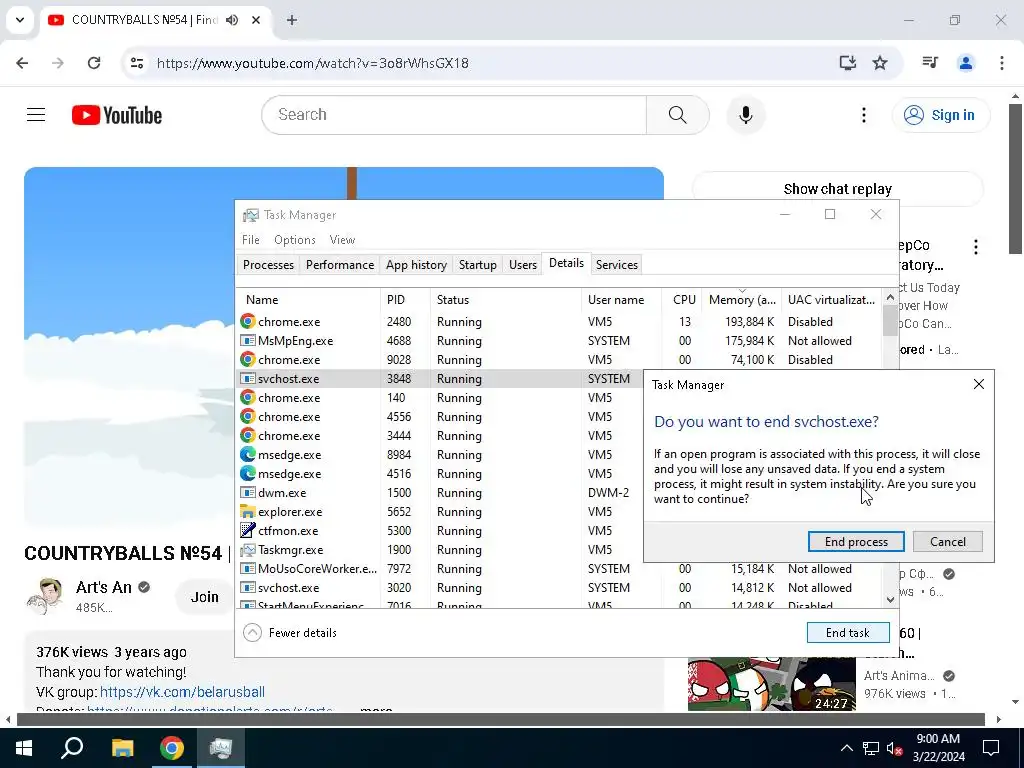Click the install app icon in address bar
Image resolution: width=1024 pixels, height=768 pixels.
pyautogui.click(x=847, y=63)
